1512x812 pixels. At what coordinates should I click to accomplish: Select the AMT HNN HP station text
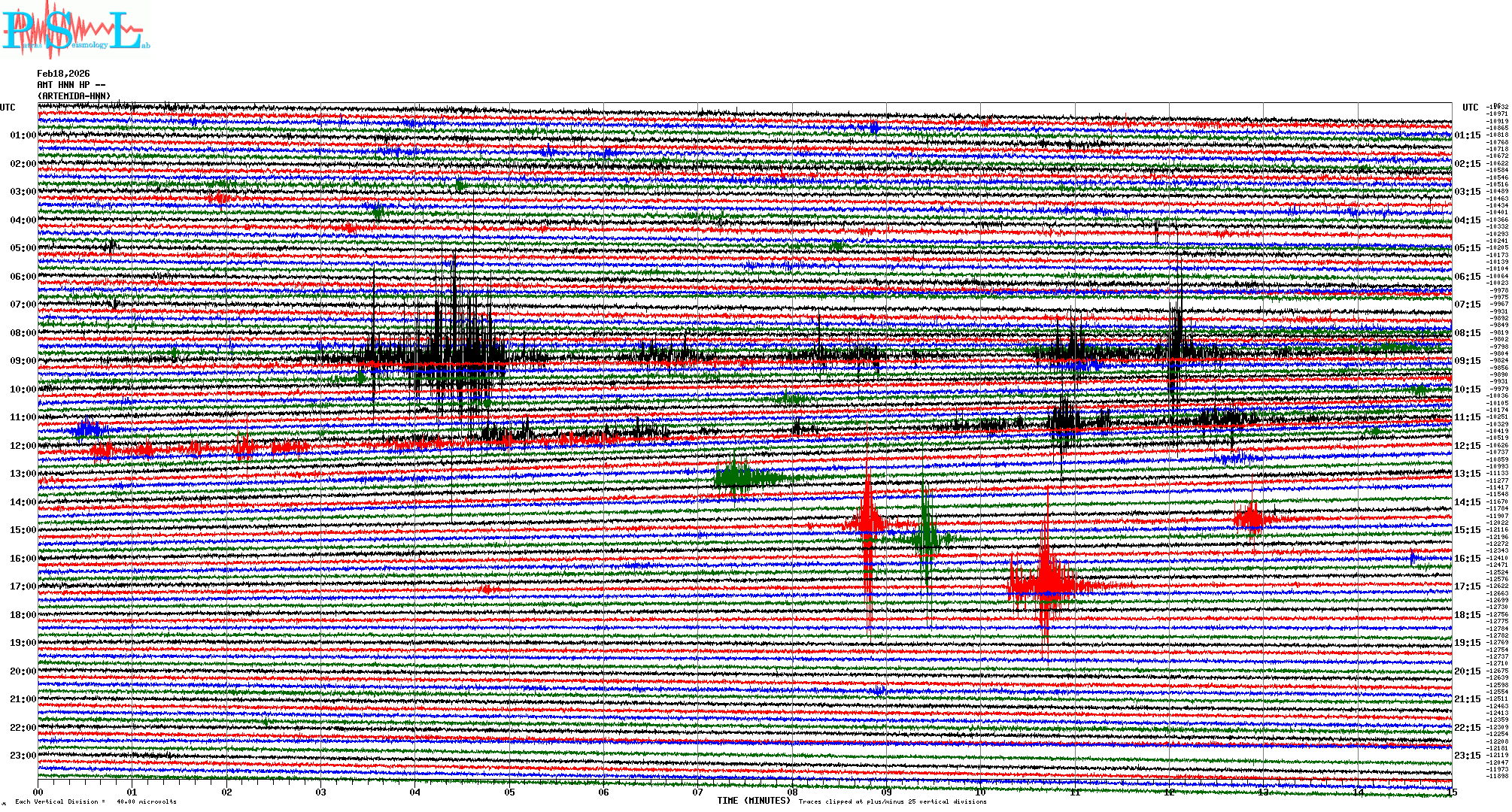[71, 85]
